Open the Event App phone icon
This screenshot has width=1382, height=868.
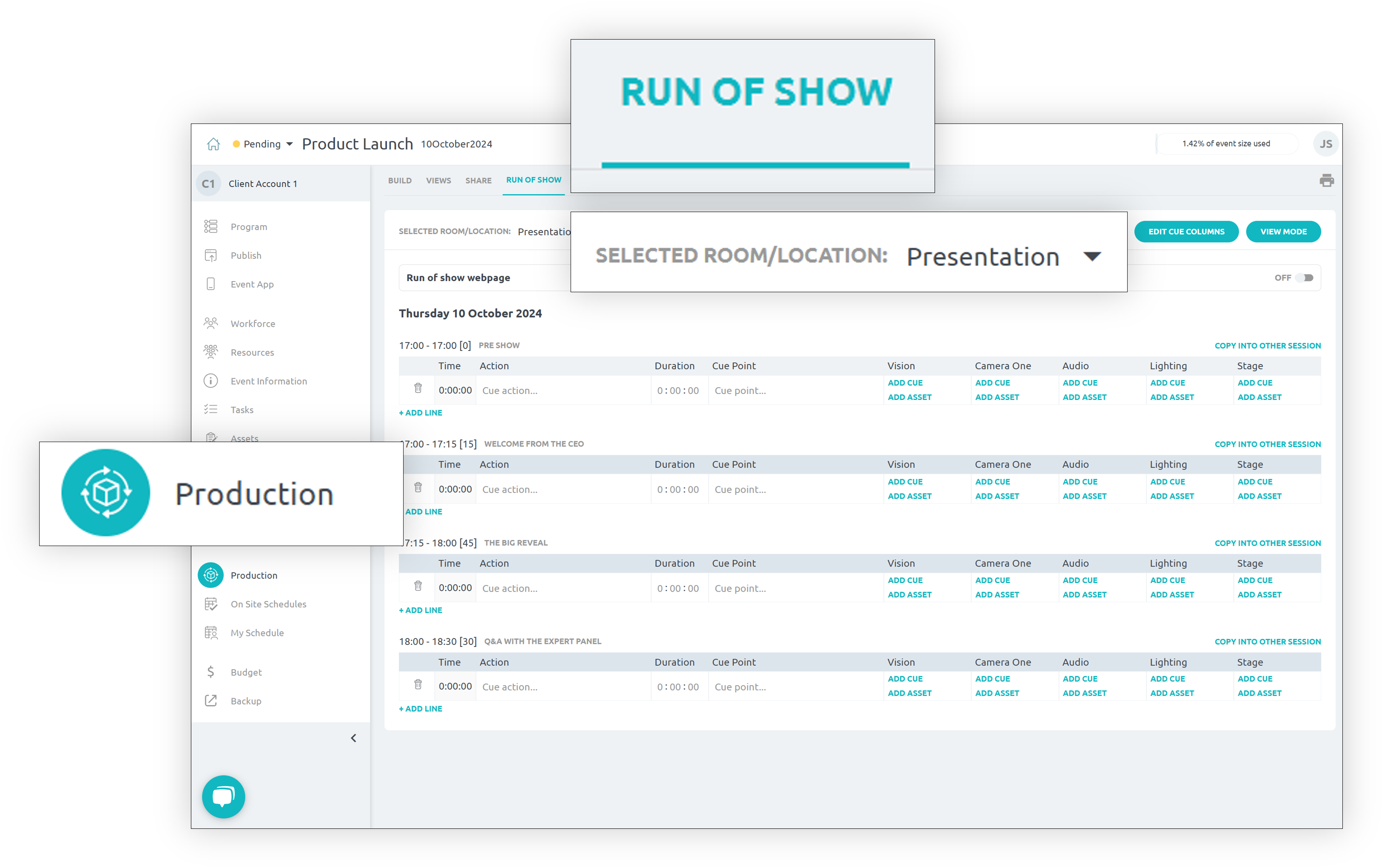211,284
